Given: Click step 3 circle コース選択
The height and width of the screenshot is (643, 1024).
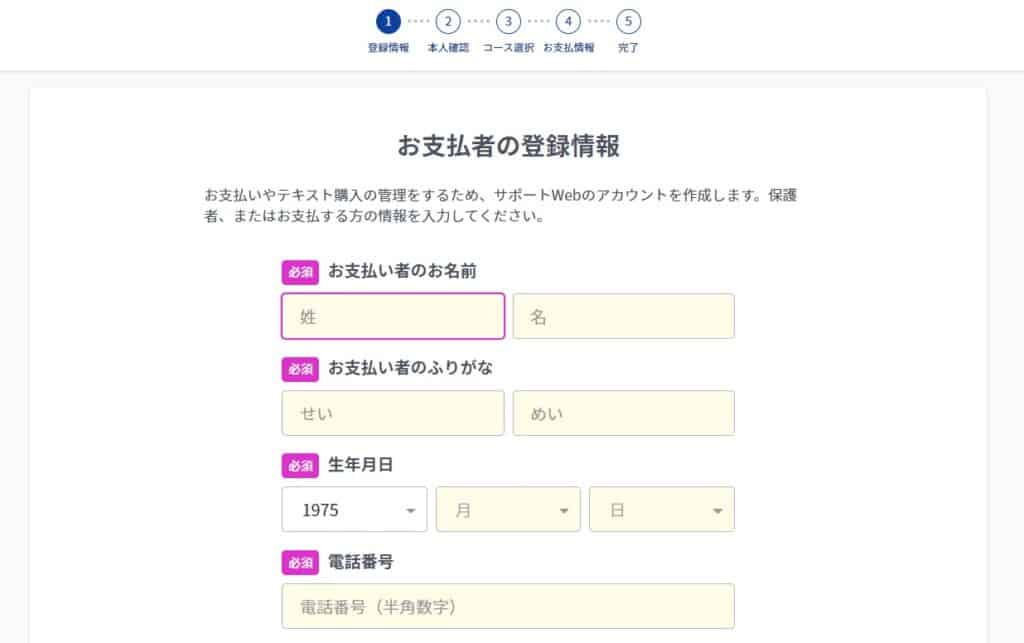Looking at the screenshot, I should click(x=508, y=21).
